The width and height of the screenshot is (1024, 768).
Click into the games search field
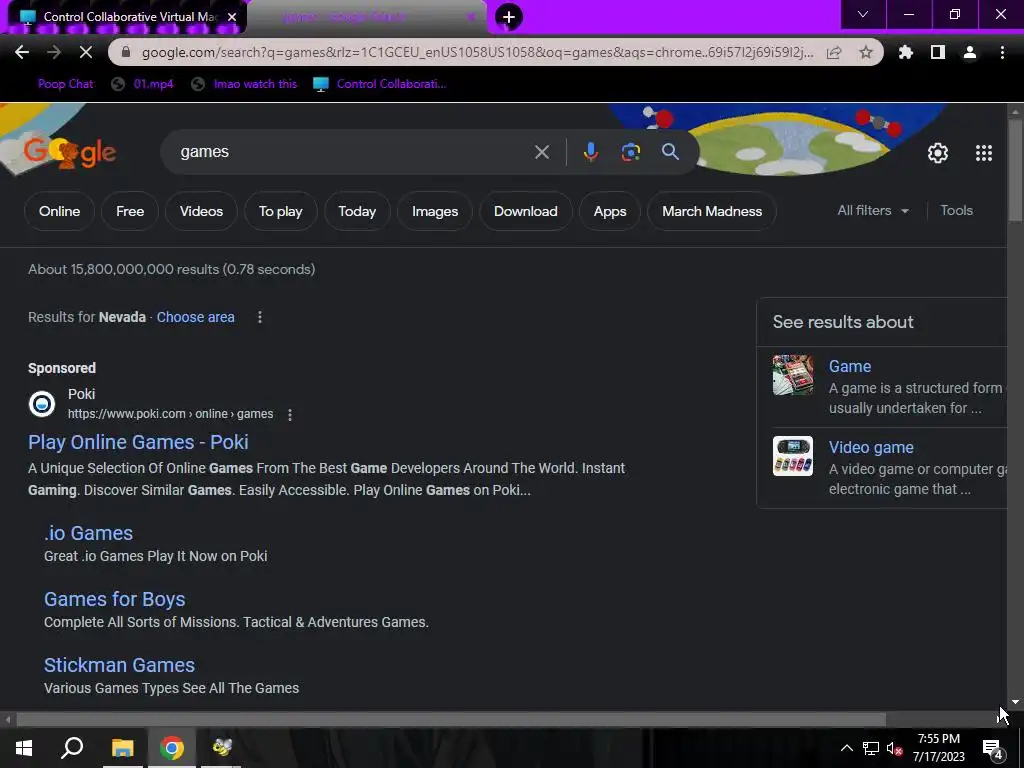(x=353, y=152)
